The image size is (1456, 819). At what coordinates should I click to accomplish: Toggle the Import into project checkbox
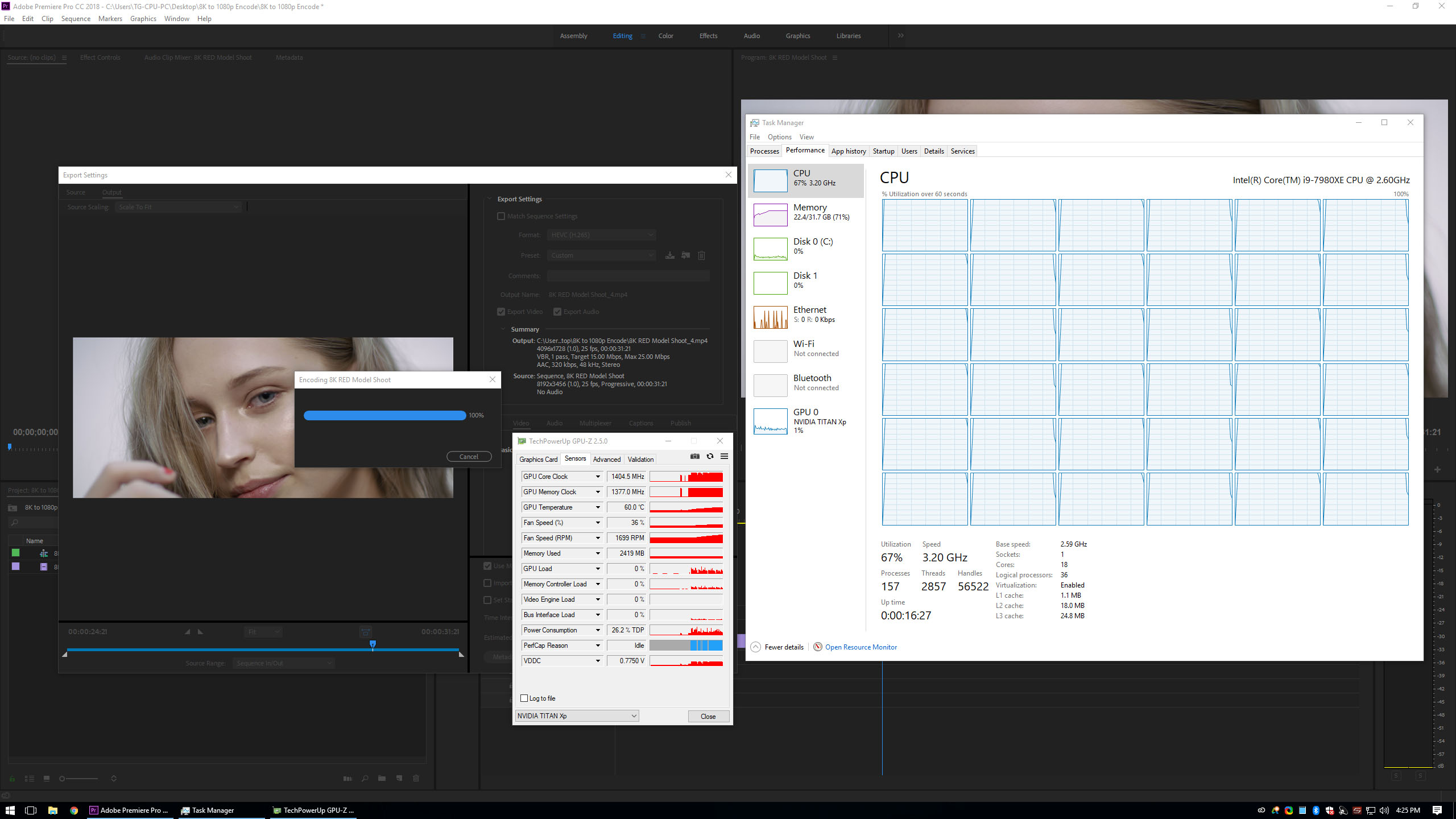tap(487, 583)
